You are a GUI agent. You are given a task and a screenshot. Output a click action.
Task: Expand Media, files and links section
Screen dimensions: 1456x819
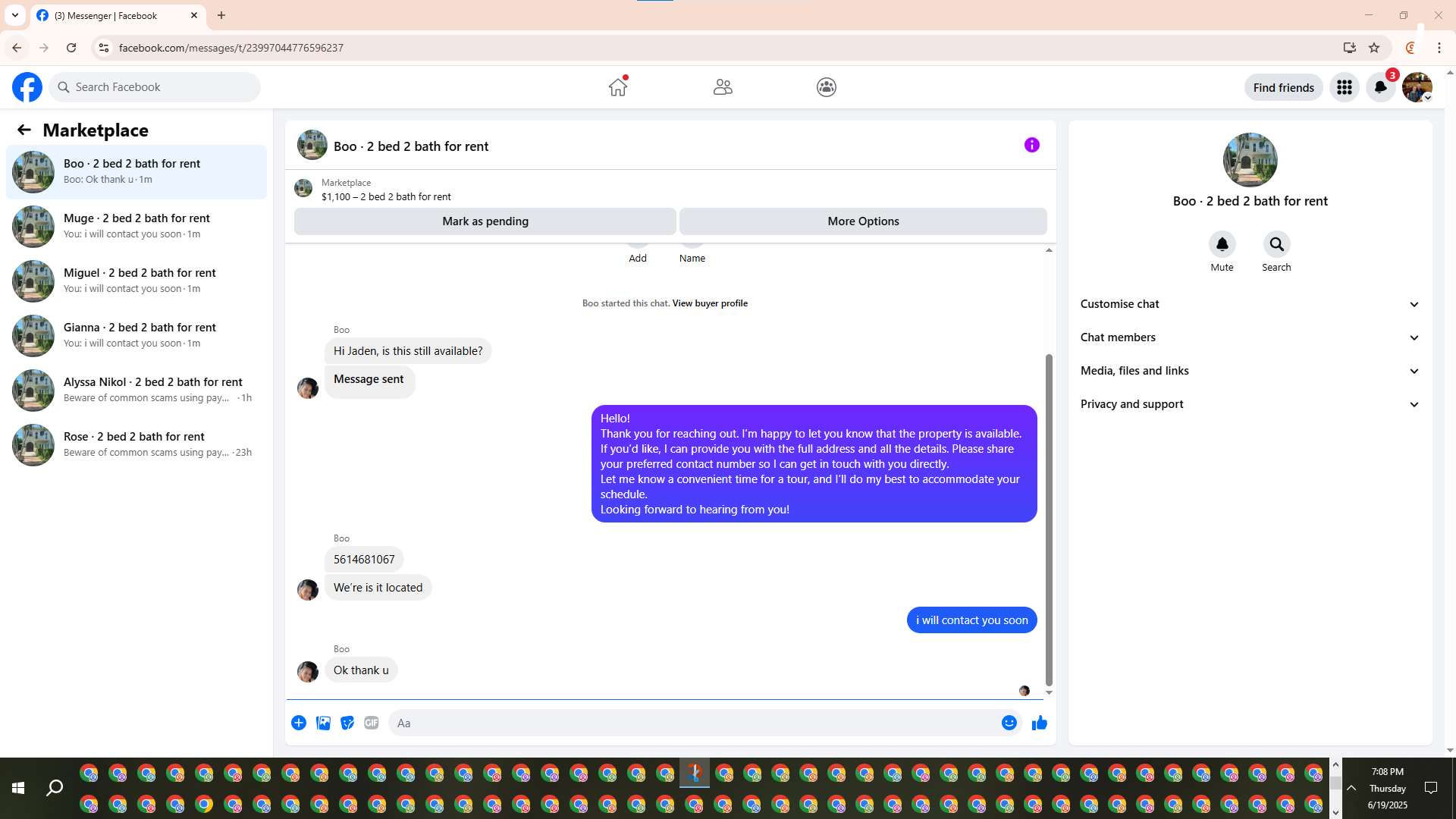pos(1250,371)
